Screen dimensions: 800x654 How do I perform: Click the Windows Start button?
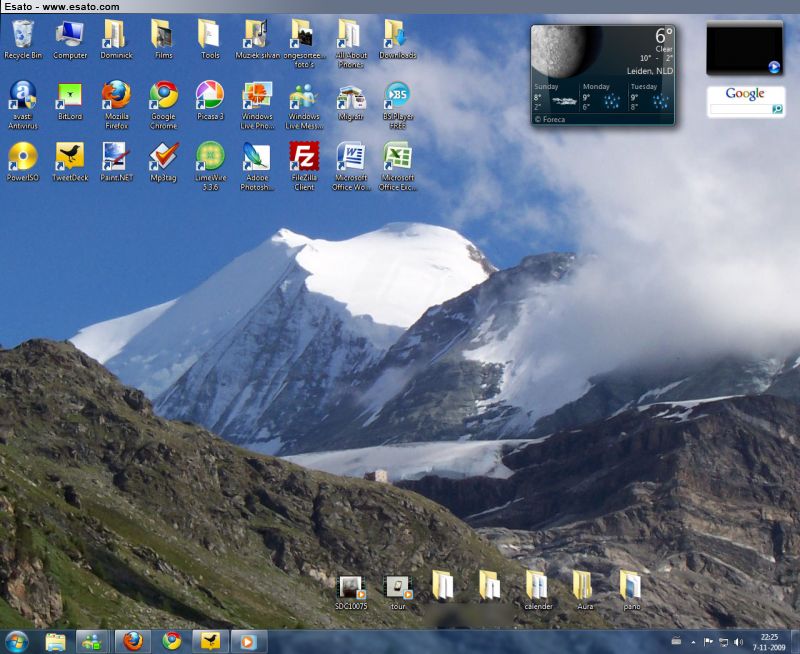[16, 641]
